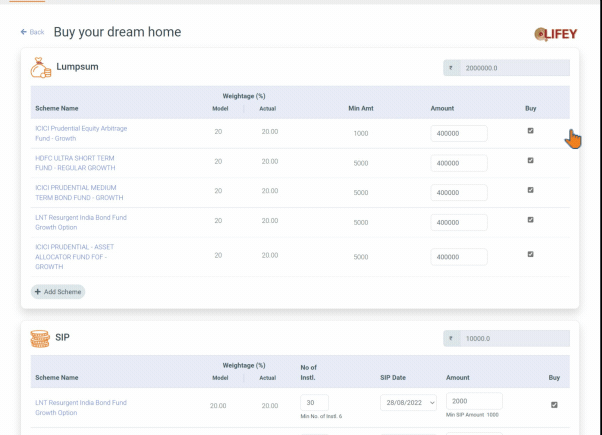Open the SIP Date dropdown
The image size is (602, 435).
pyautogui.click(x=408, y=402)
